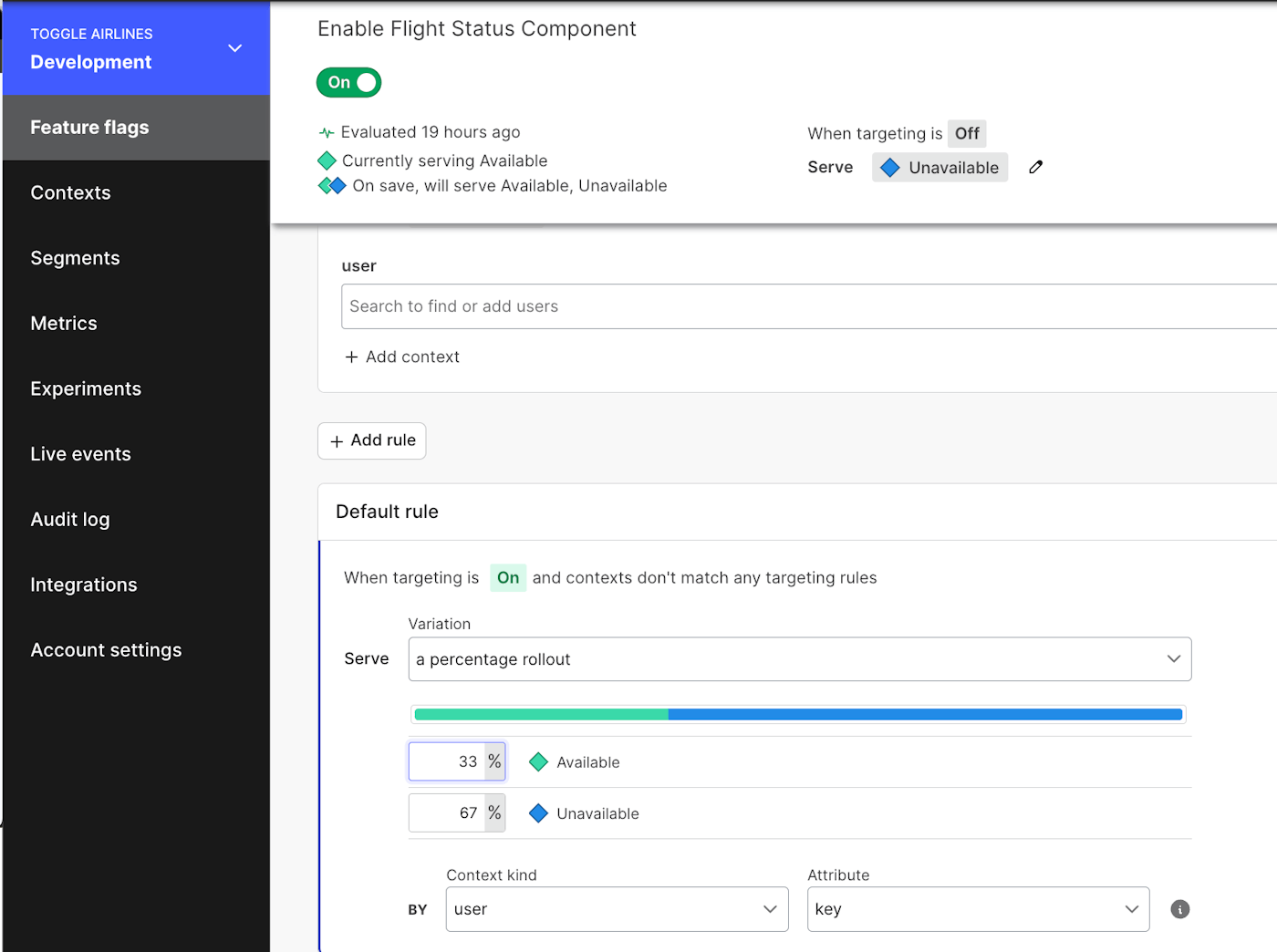Click the info icon next to Attribute

click(x=1179, y=909)
